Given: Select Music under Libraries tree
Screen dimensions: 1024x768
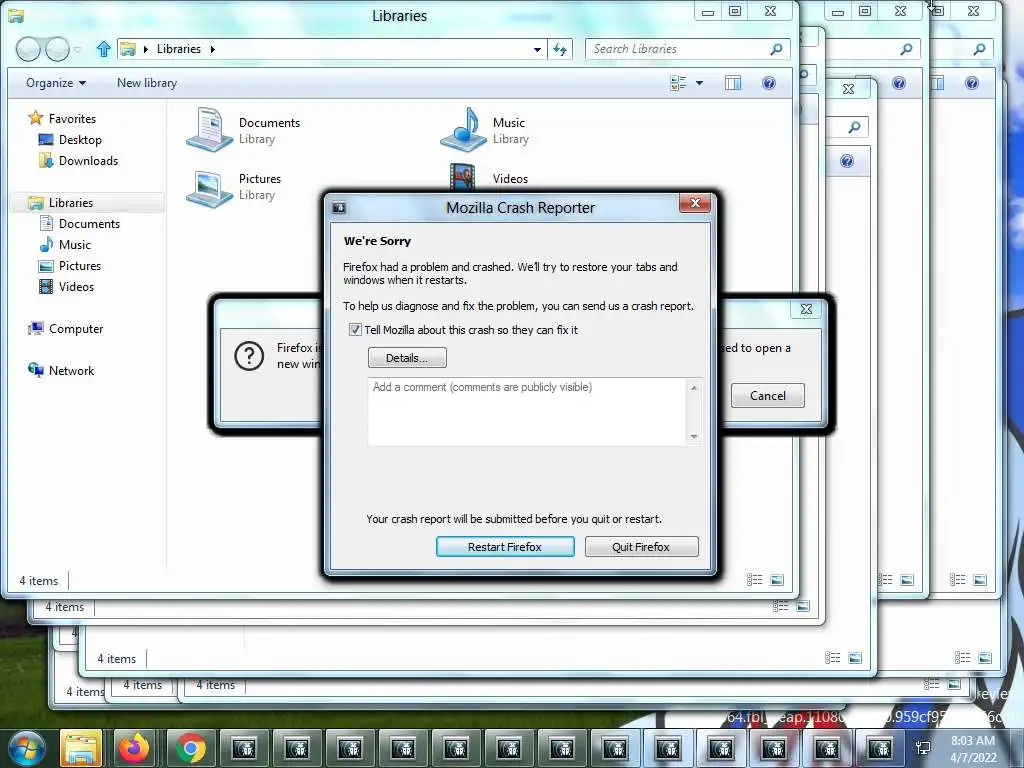Looking at the screenshot, I should [65, 244].
